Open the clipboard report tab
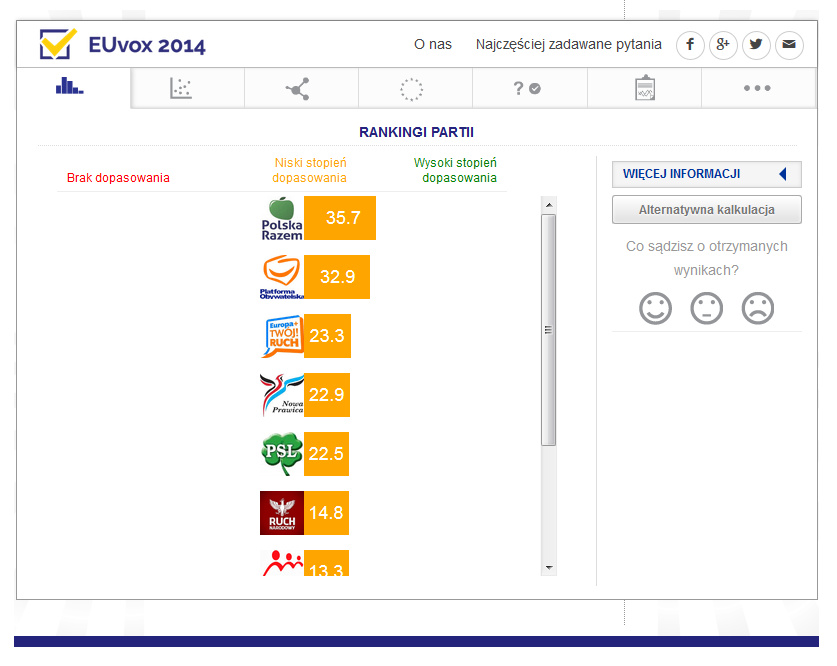The image size is (837, 666). (644, 88)
